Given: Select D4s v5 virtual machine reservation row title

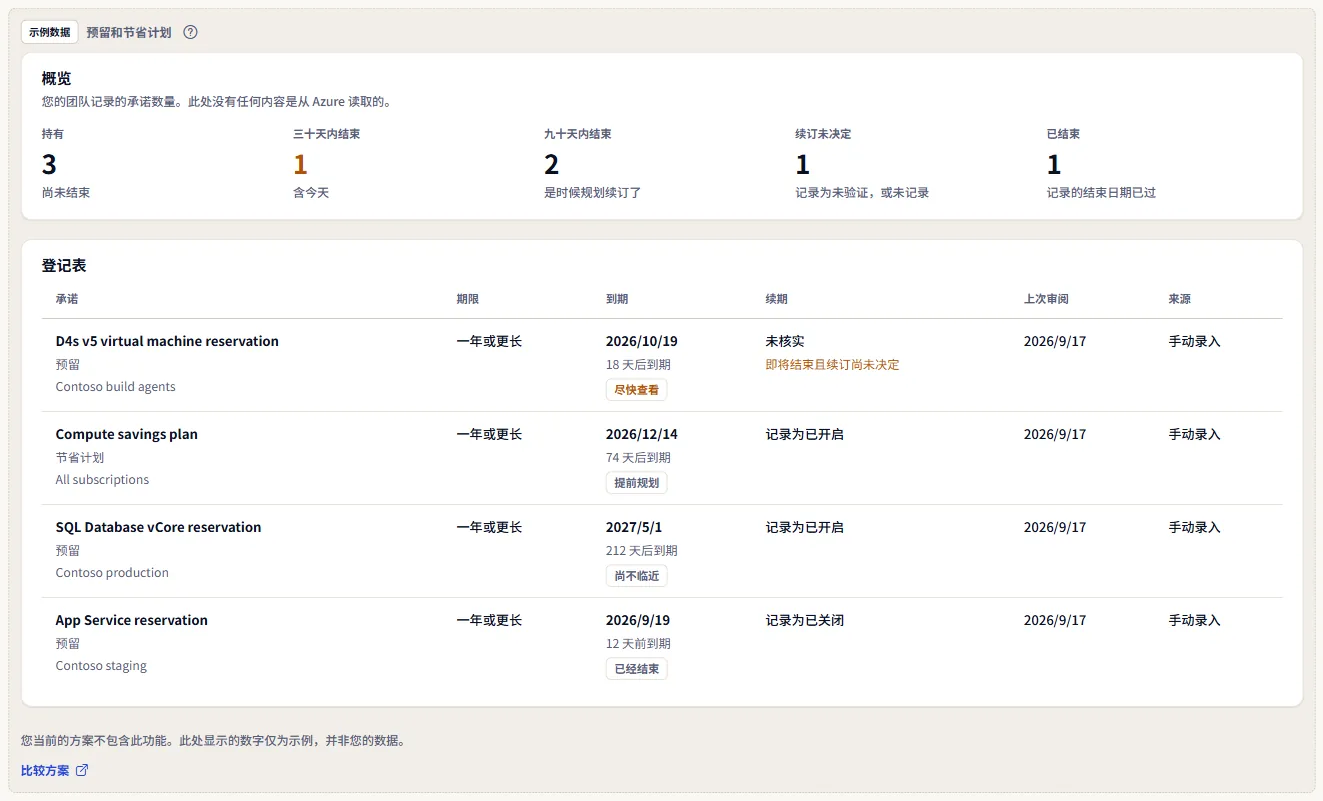Looking at the screenshot, I should click(x=167, y=341).
